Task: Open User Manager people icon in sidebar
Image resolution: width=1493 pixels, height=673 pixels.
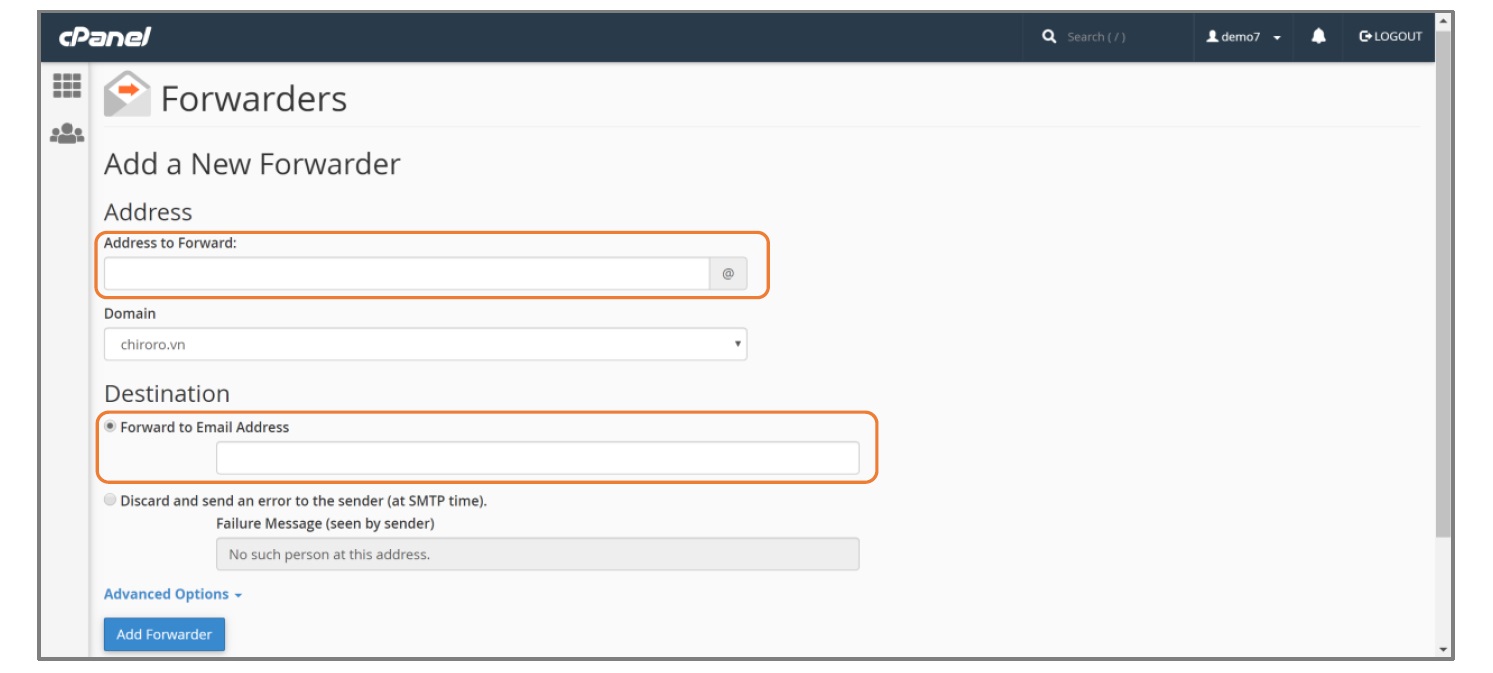Action: tap(67, 133)
